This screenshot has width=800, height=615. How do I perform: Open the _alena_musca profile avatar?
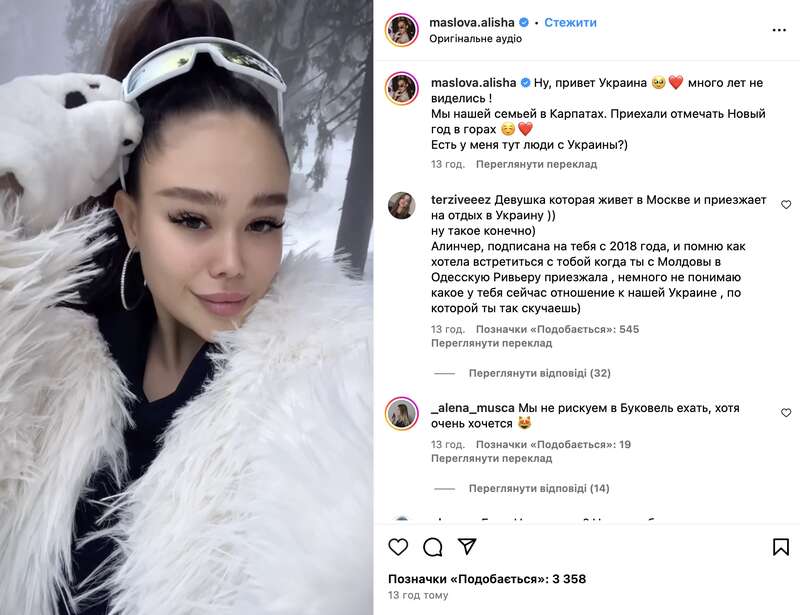(x=402, y=413)
